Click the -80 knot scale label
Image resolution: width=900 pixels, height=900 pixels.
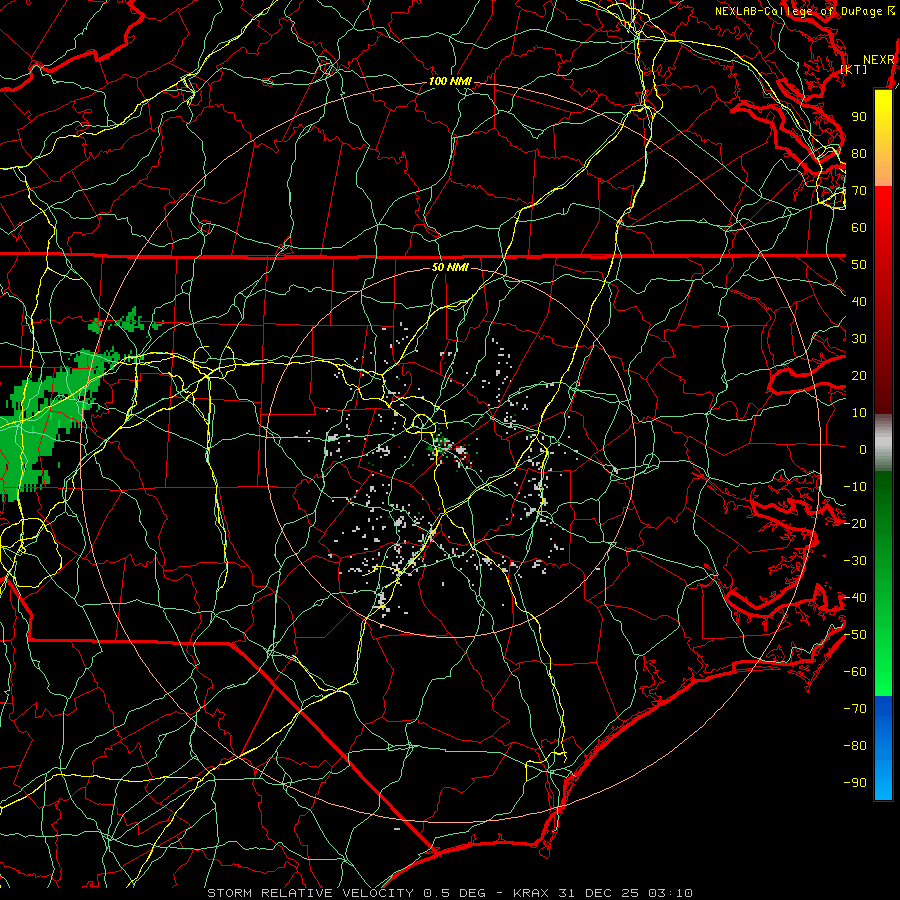(855, 746)
